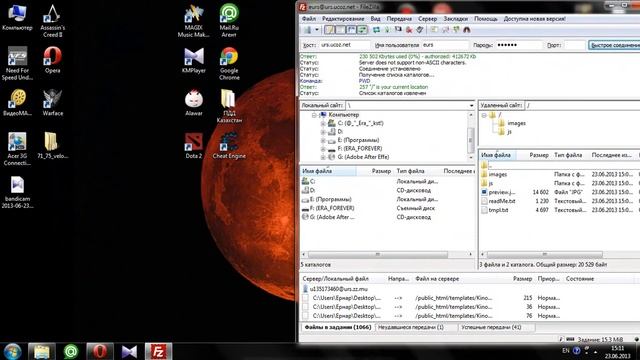Toggle directory comparison toolbar icon
The height and width of the screenshot is (360, 640).
pos(445,30)
